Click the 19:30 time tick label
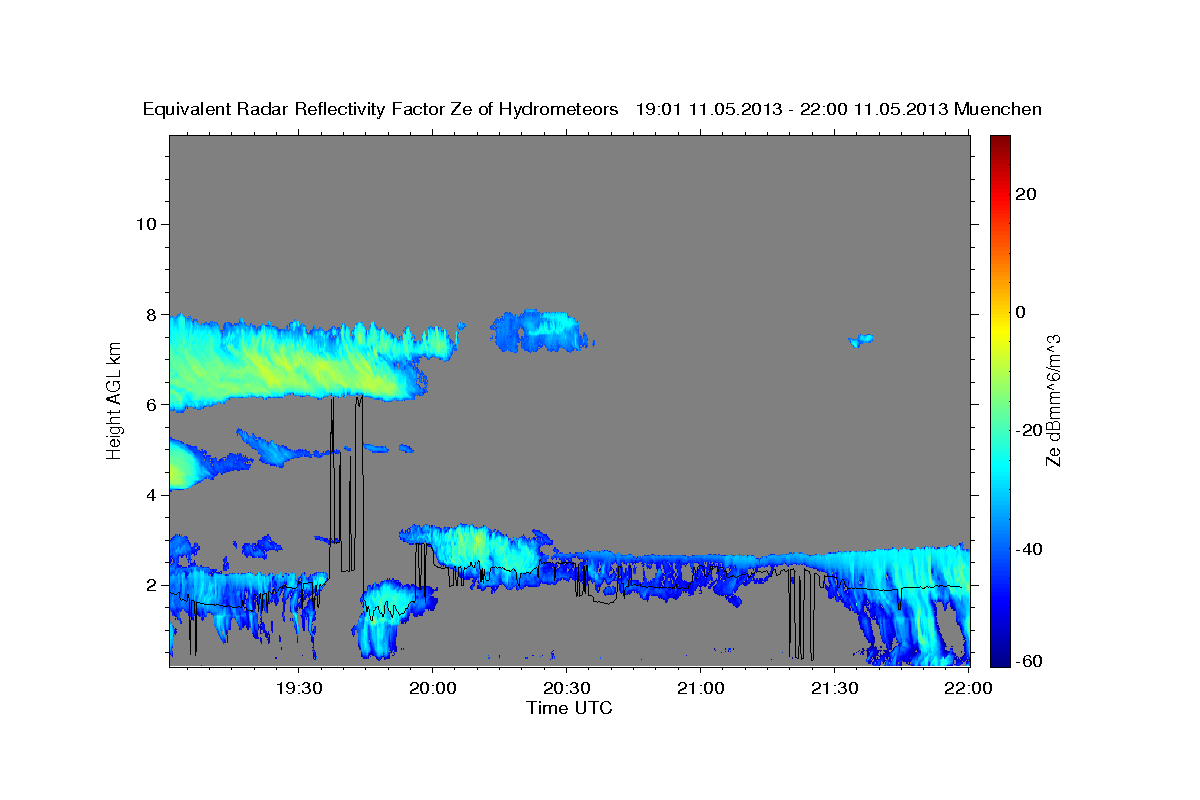Image resolution: width=1200 pixels, height=800 pixels. (299, 689)
